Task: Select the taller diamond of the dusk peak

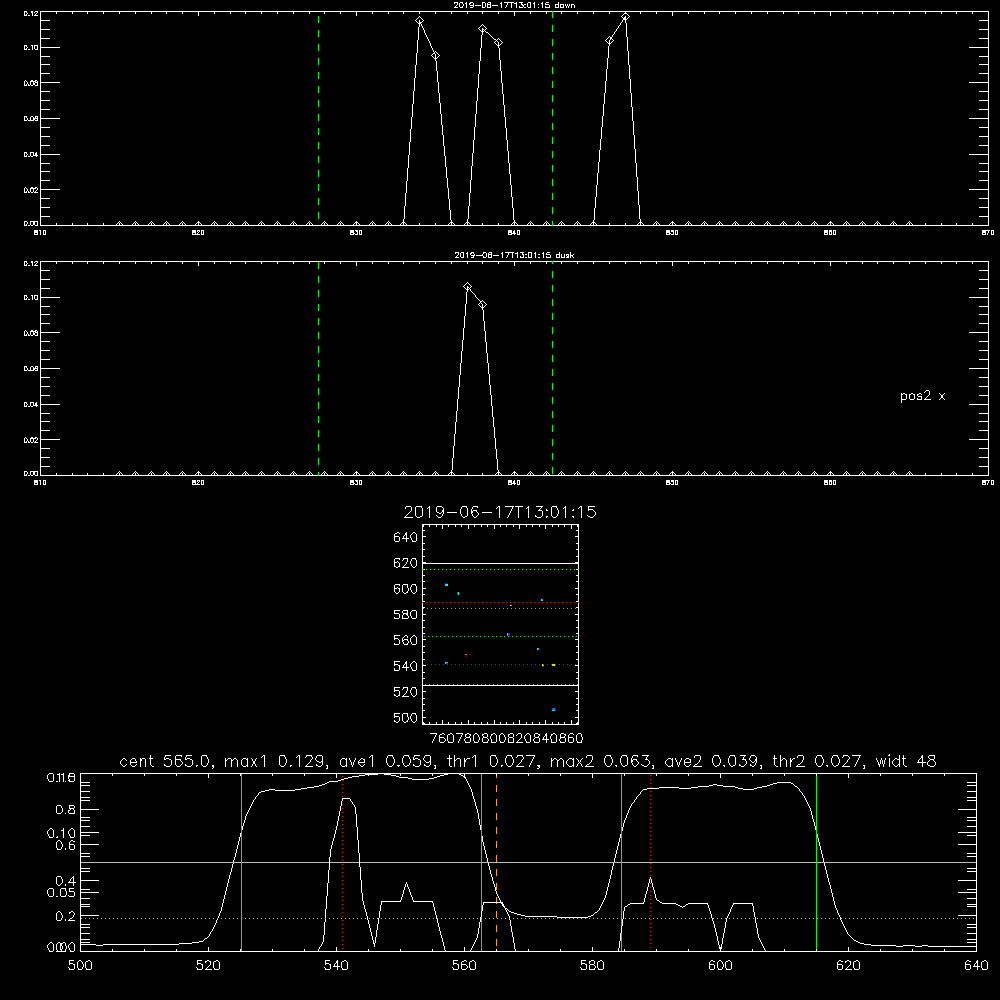Action: point(467,287)
